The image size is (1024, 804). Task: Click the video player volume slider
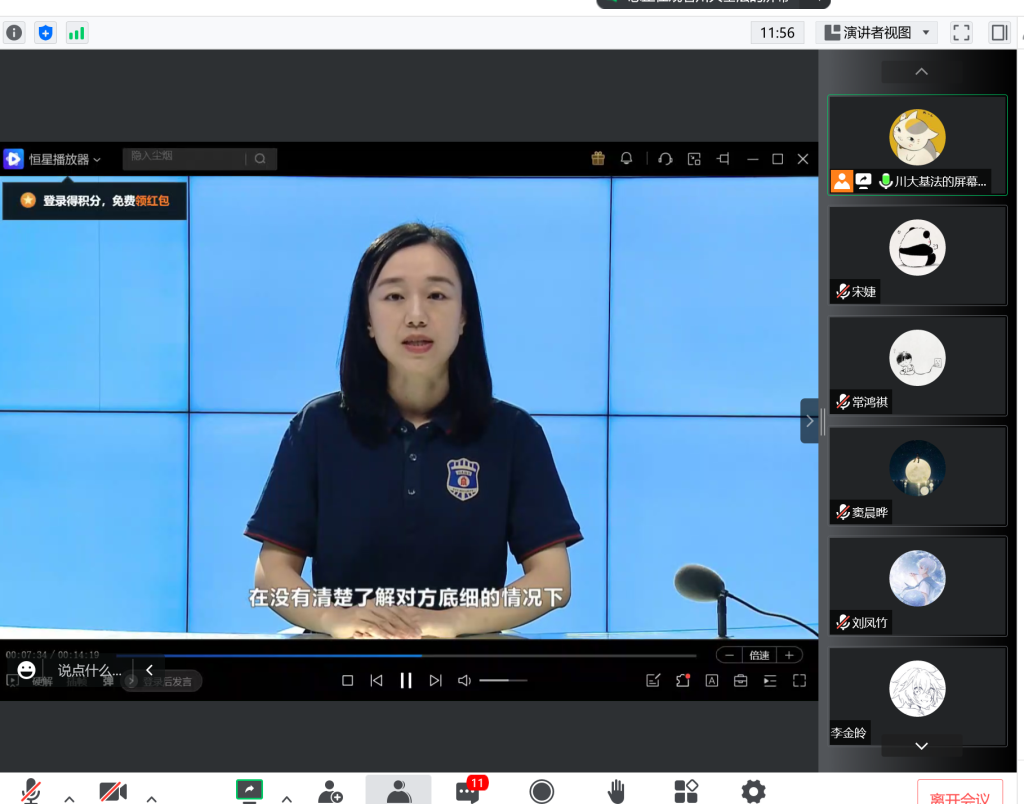503,680
